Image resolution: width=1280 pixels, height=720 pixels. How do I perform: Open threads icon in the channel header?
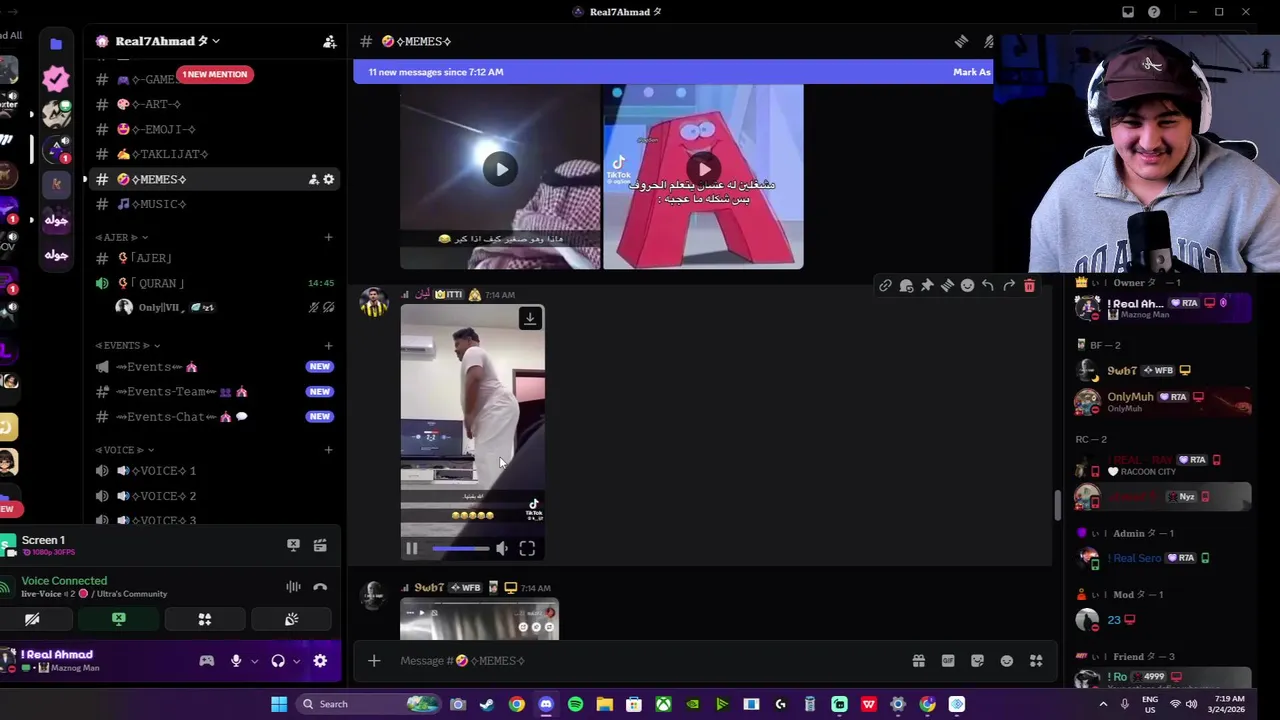(x=961, y=41)
